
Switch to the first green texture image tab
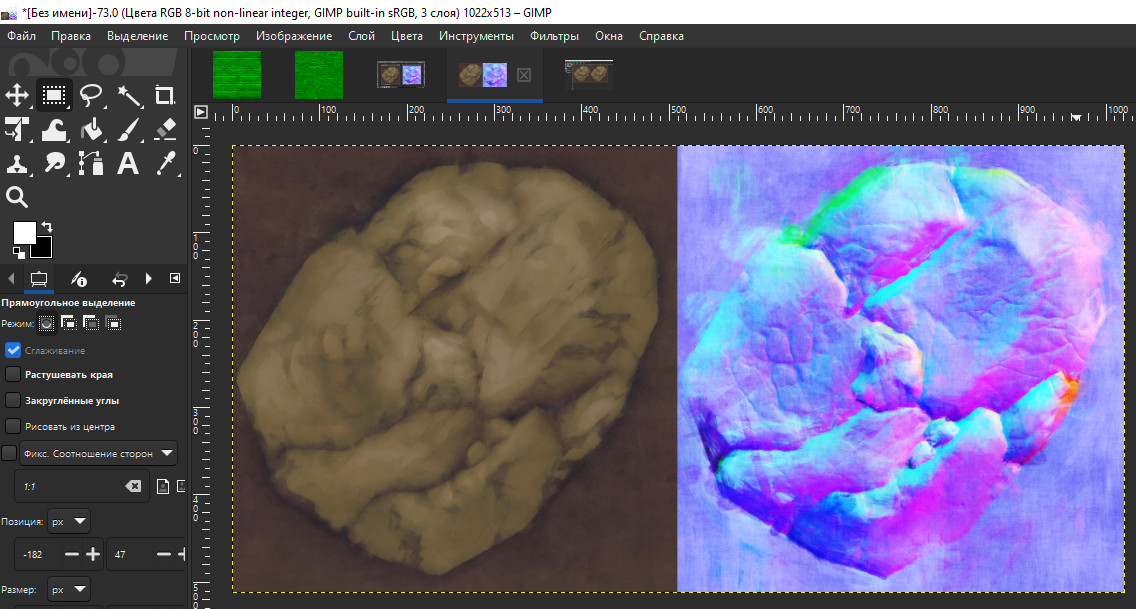[x=237, y=76]
